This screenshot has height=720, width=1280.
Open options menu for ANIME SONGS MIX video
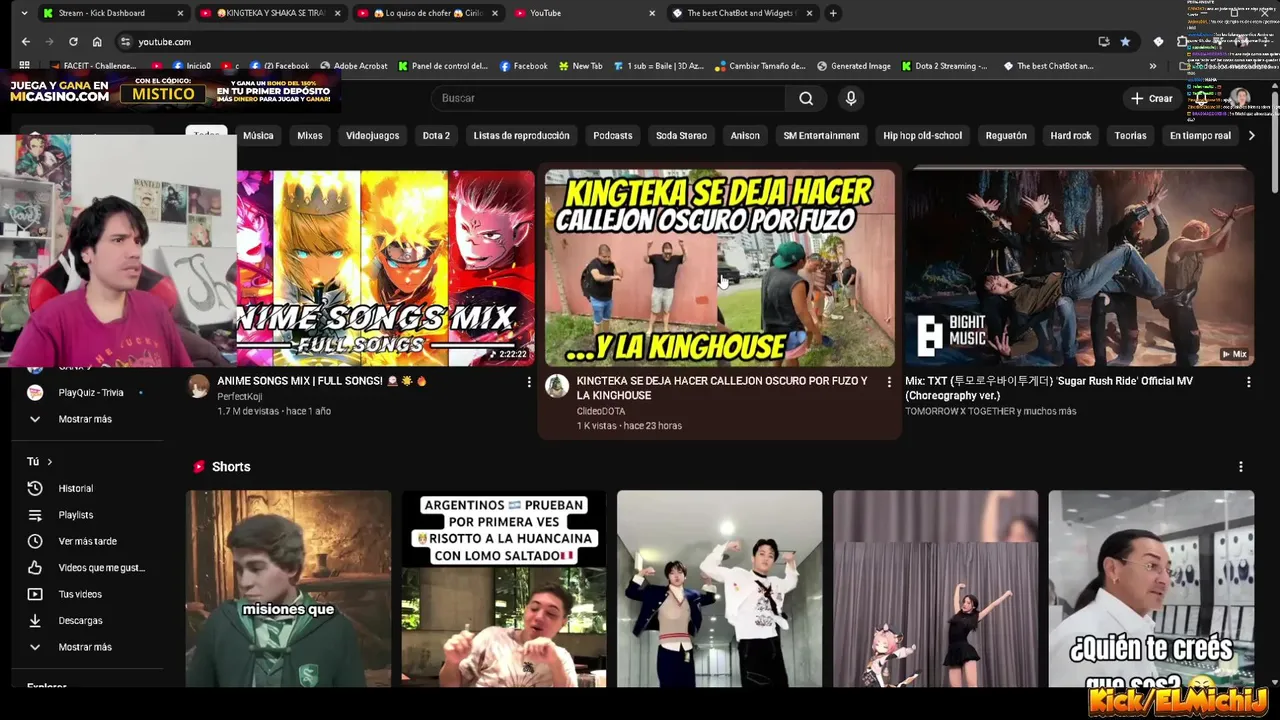[x=529, y=381]
